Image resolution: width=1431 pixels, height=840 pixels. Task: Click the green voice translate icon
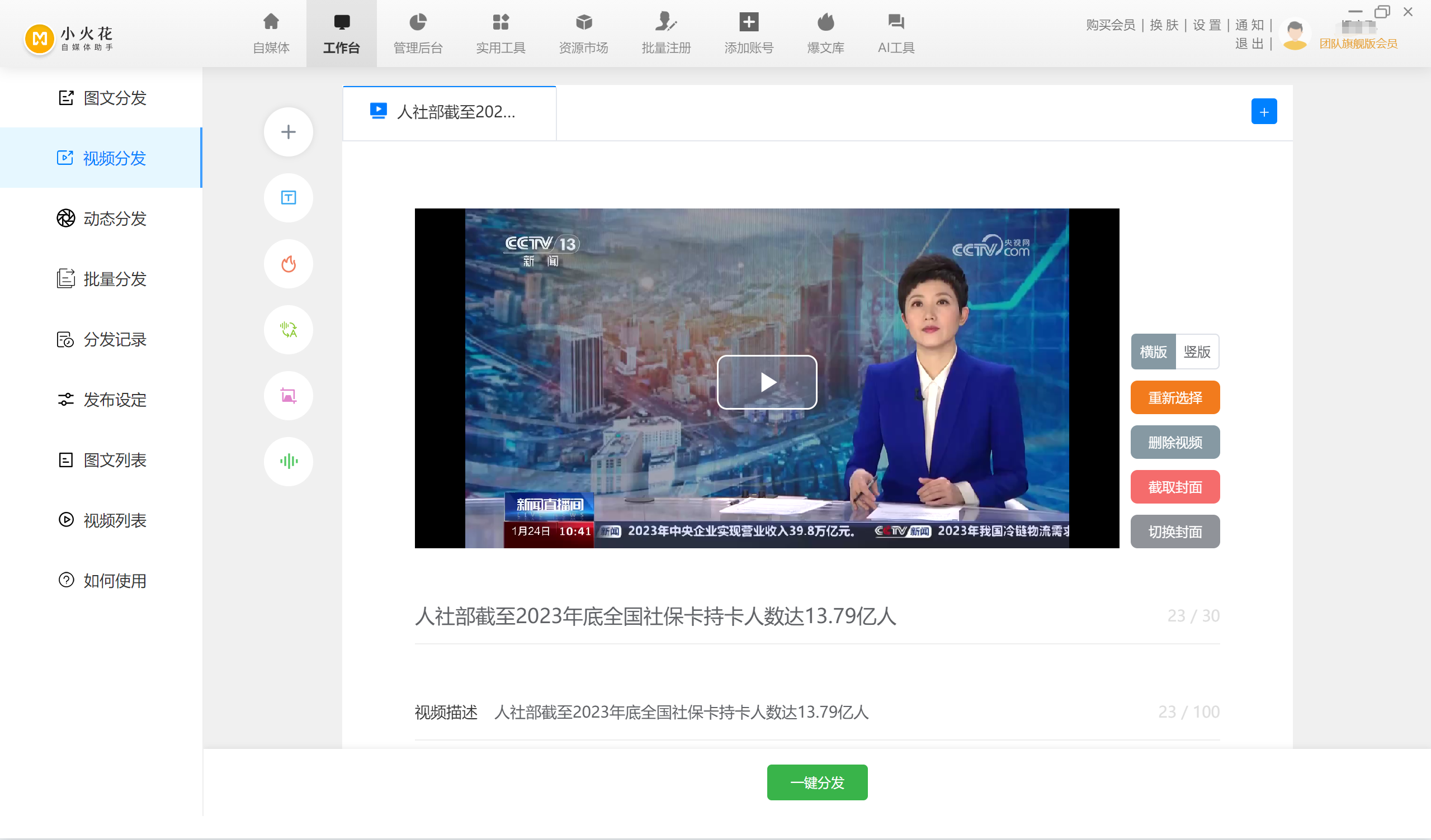(289, 329)
